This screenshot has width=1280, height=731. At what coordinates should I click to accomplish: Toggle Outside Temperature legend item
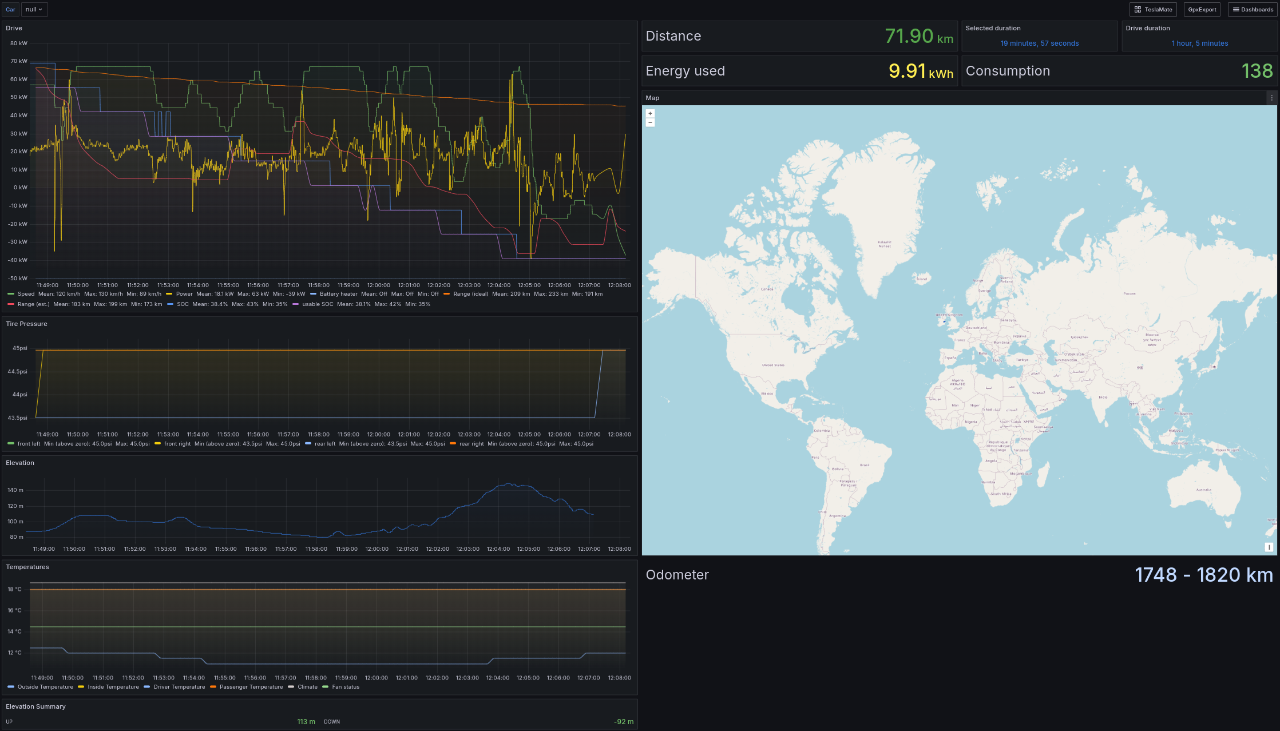45,687
